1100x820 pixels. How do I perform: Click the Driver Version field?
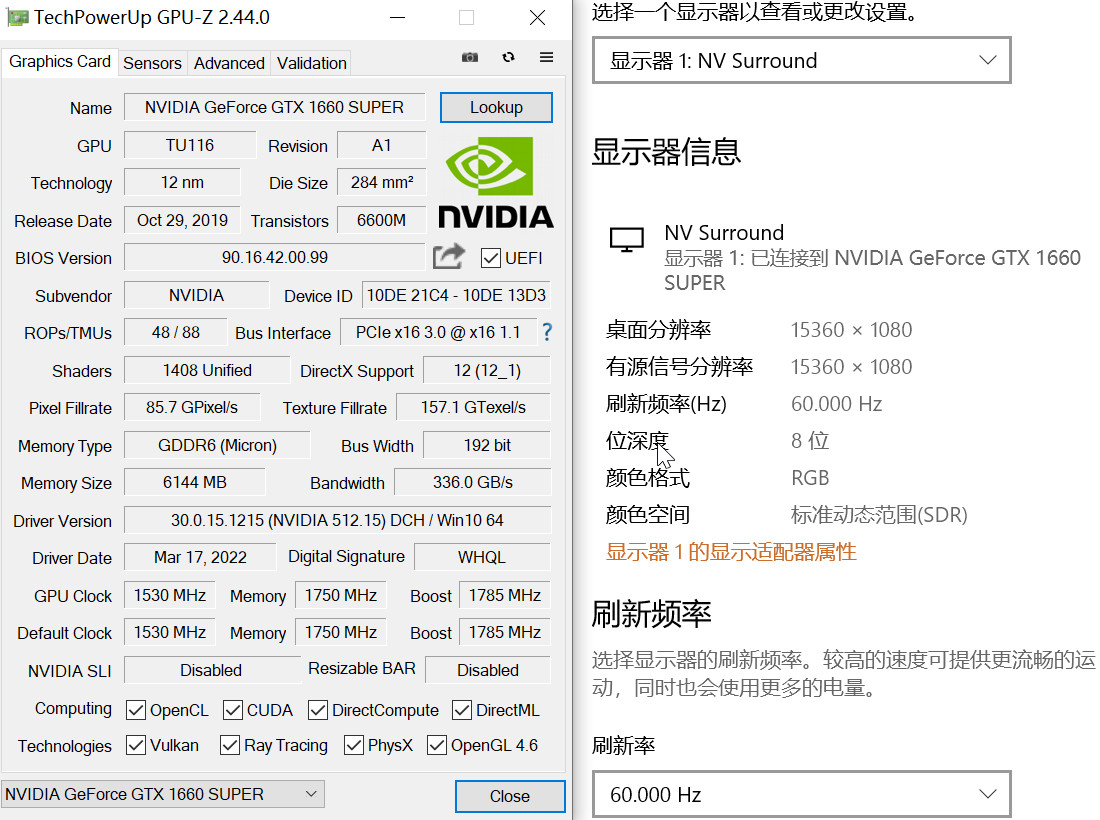click(337, 520)
